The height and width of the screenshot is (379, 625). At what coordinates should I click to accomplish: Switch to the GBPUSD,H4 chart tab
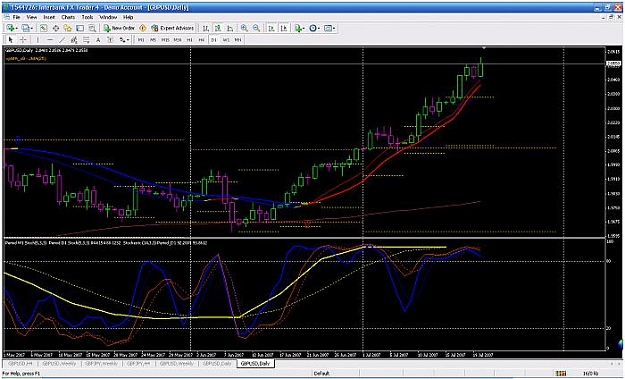click(x=20, y=363)
